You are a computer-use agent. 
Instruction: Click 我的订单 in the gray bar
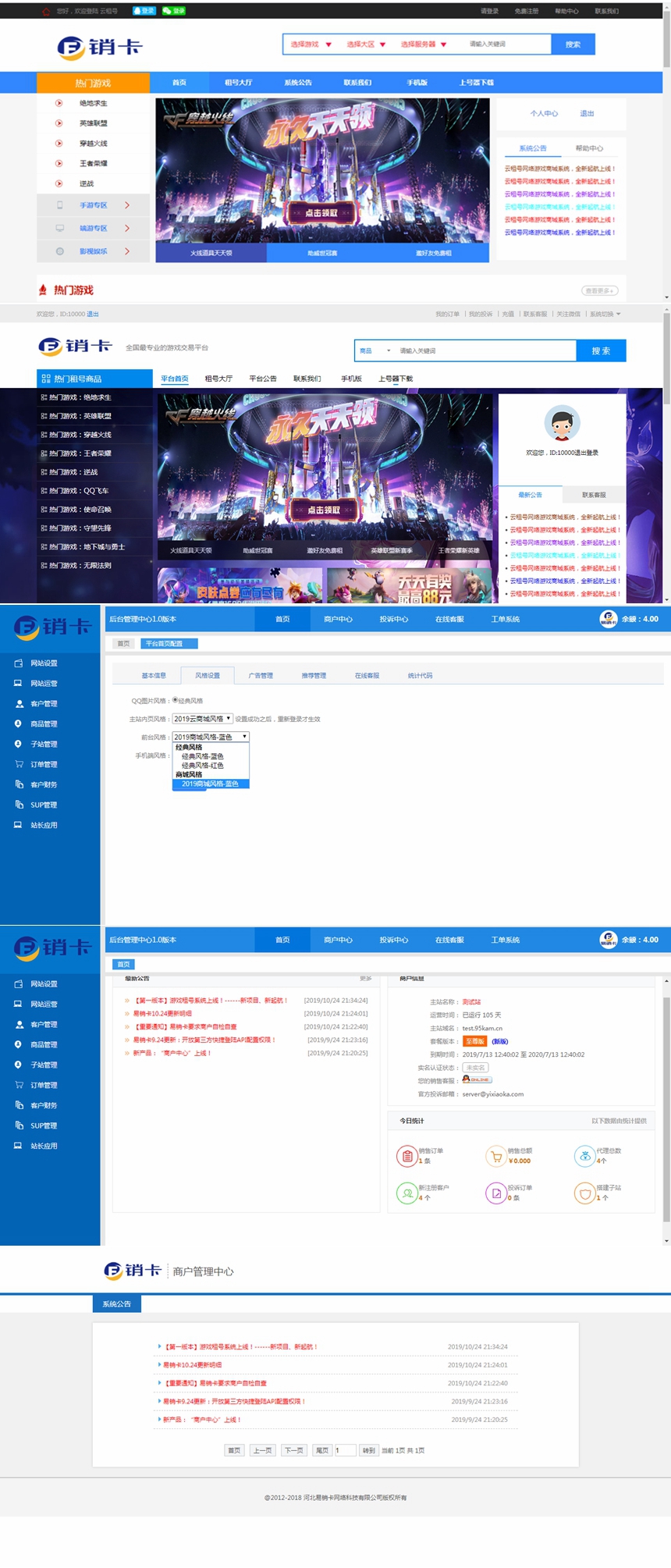[448, 314]
